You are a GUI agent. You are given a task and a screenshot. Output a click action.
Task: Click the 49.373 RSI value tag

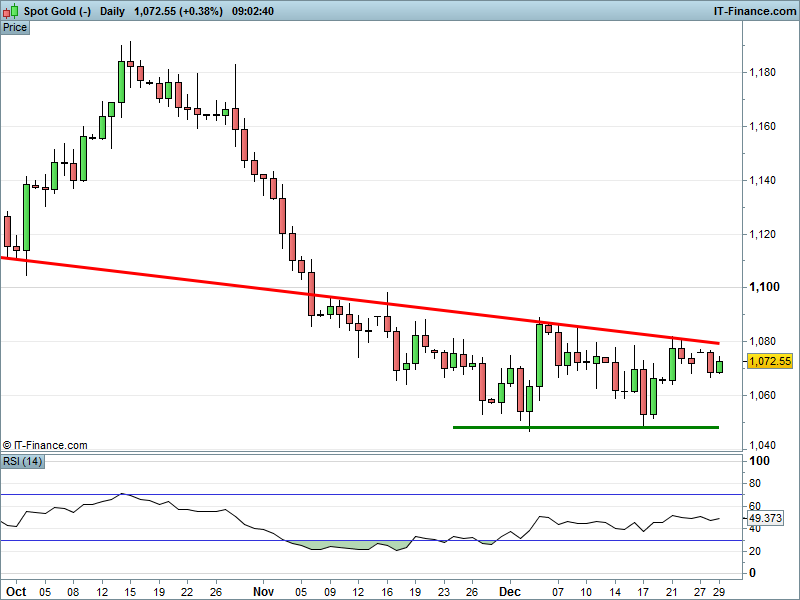[766, 519]
